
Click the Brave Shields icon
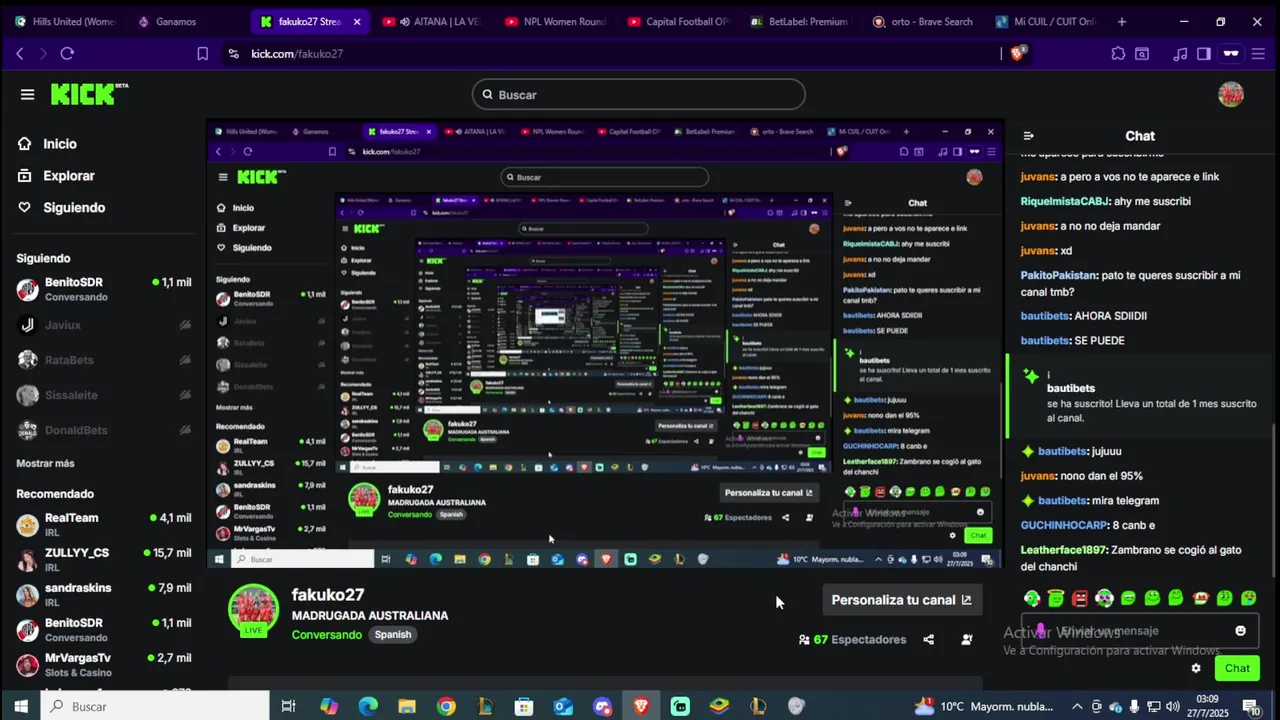(1018, 53)
